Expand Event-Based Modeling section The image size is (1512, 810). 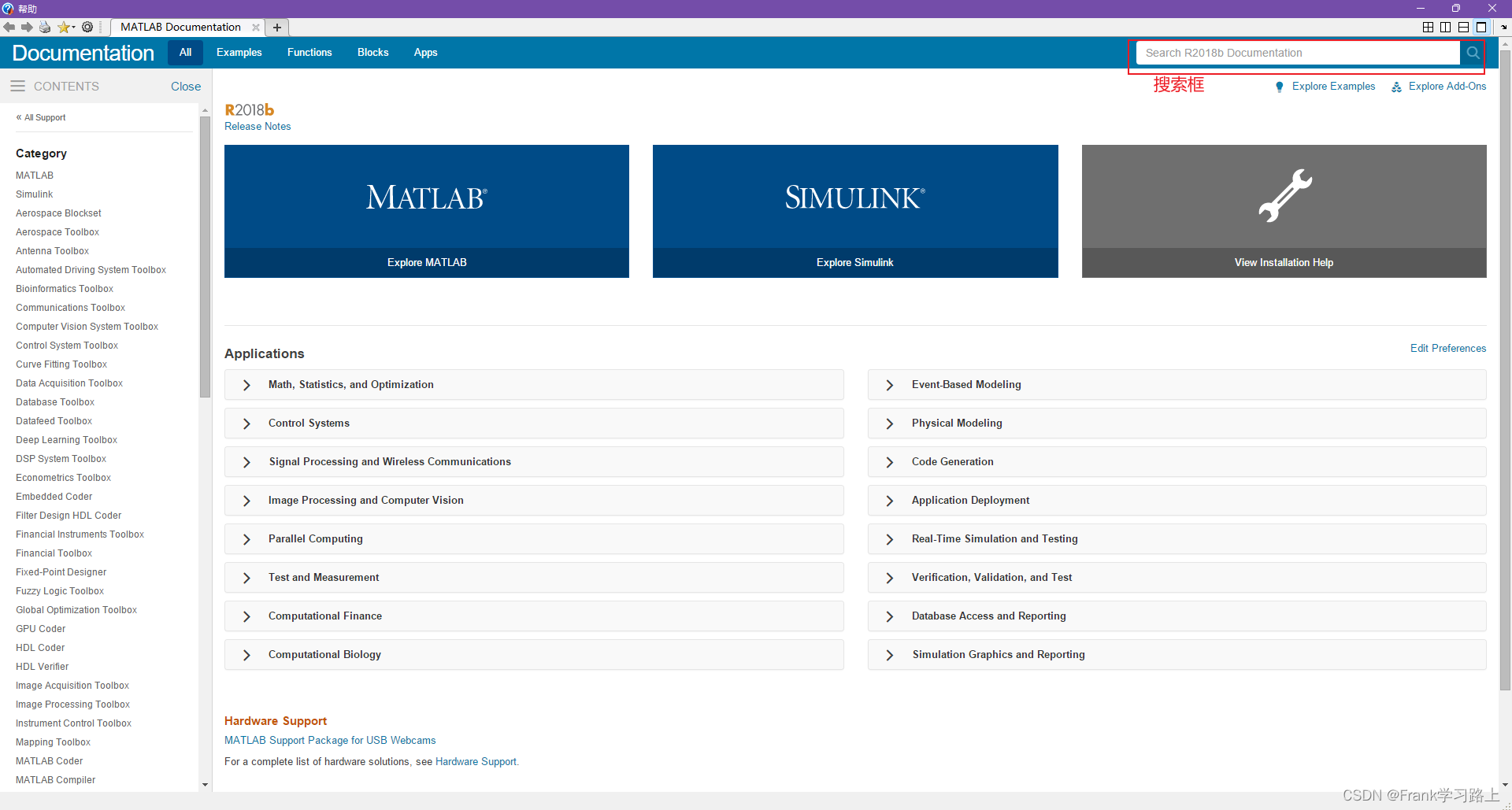(x=1177, y=385)
